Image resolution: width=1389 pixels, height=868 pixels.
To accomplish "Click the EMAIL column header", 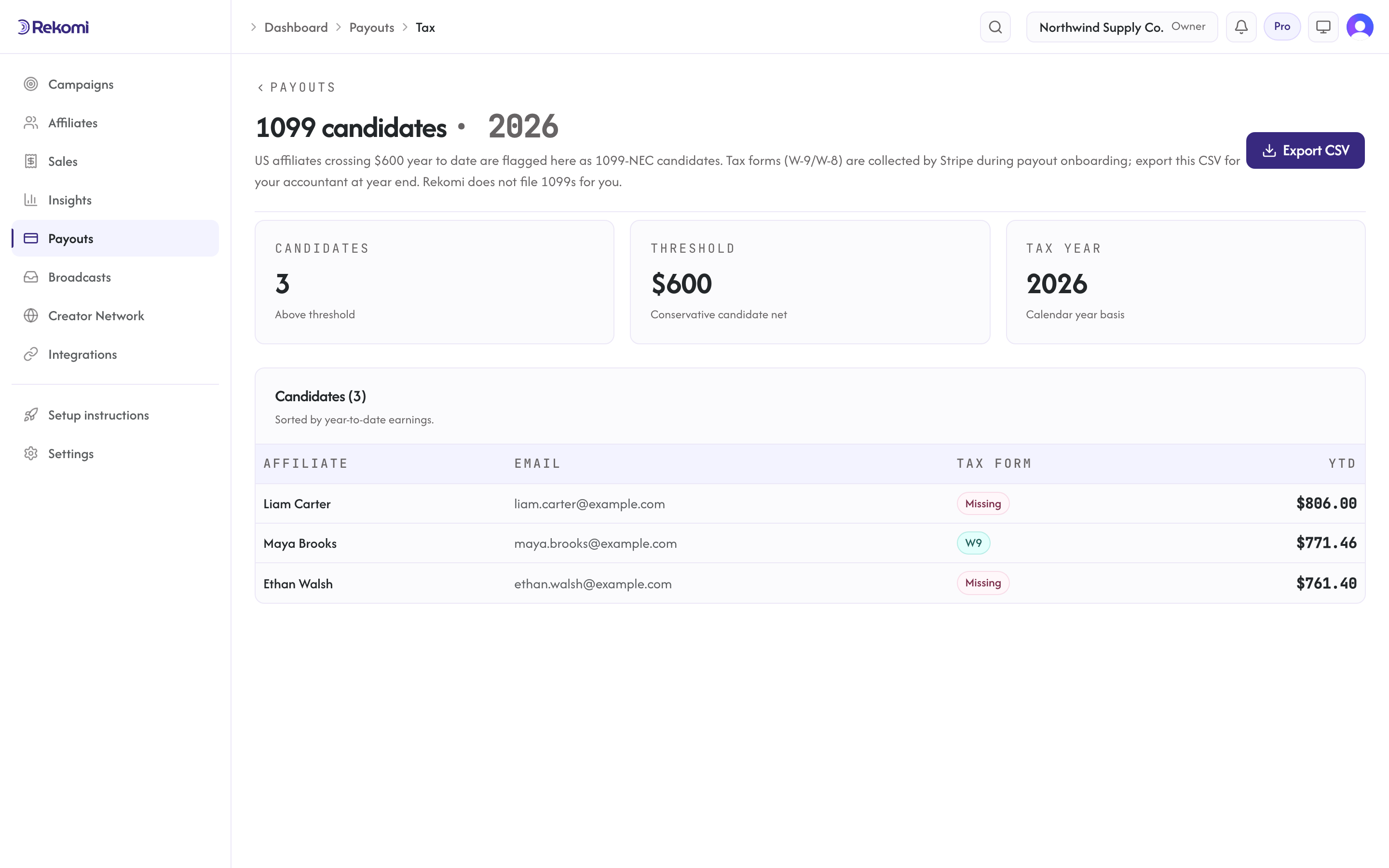I will pos(537,463).
